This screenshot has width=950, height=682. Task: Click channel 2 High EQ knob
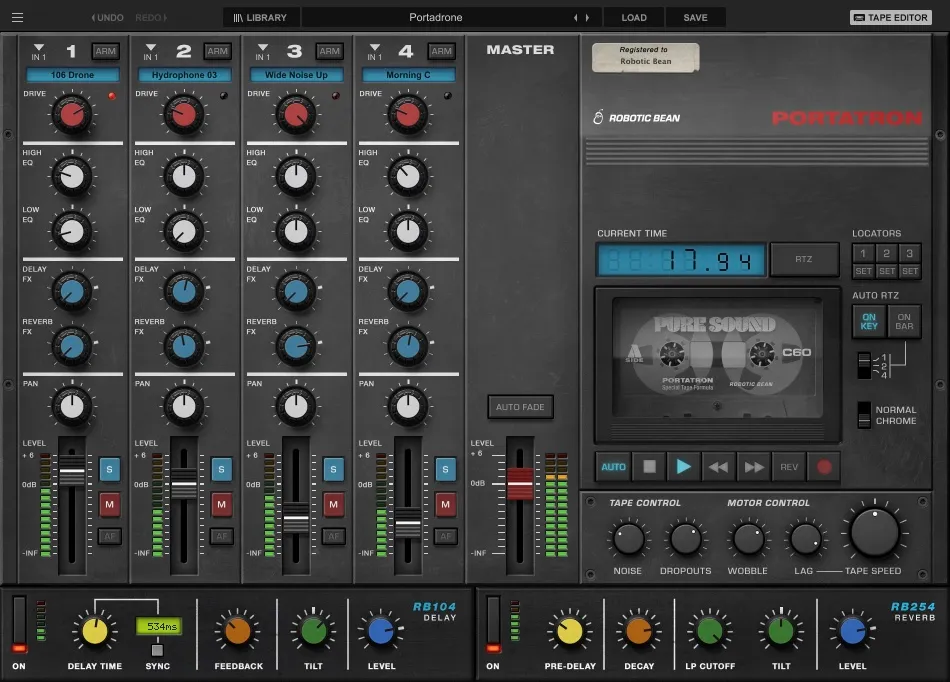184,176
